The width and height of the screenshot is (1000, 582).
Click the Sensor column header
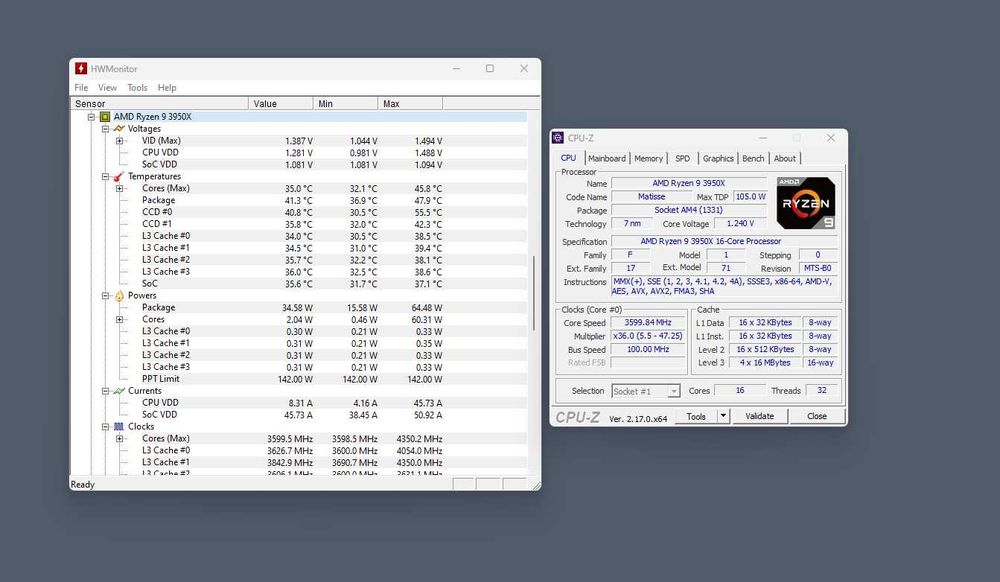pos(159,103)
